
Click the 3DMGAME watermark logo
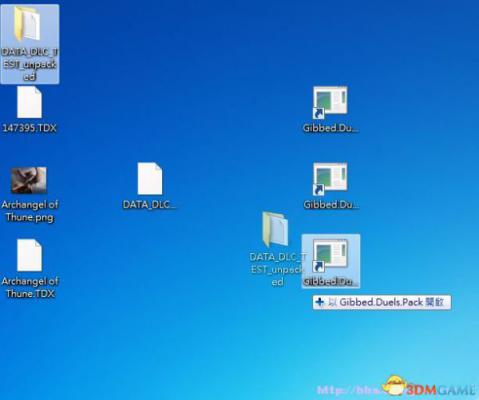[x=430, y=388]
